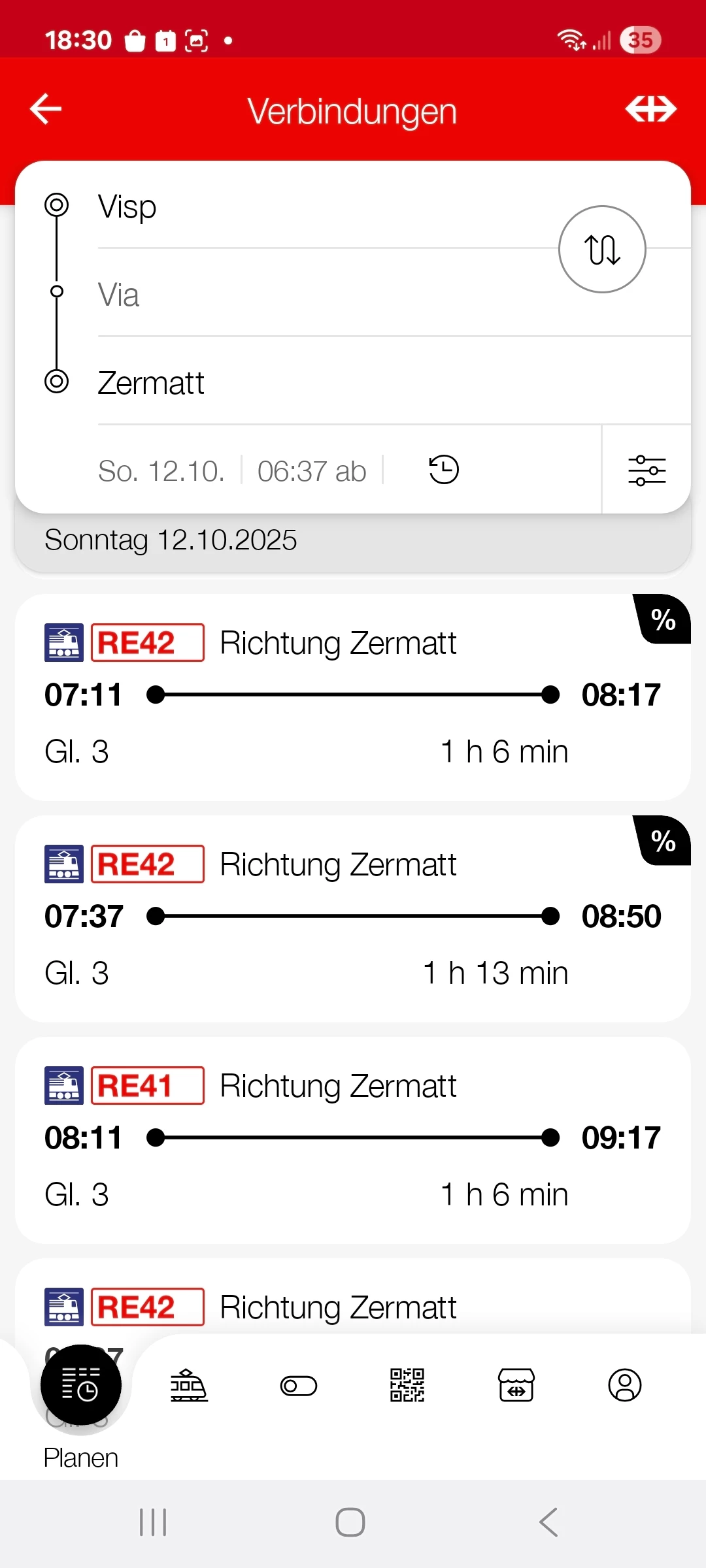Open the EasyRide toggle tab
Screen dimensions: 706x1568
click(x=299, y=1386)
